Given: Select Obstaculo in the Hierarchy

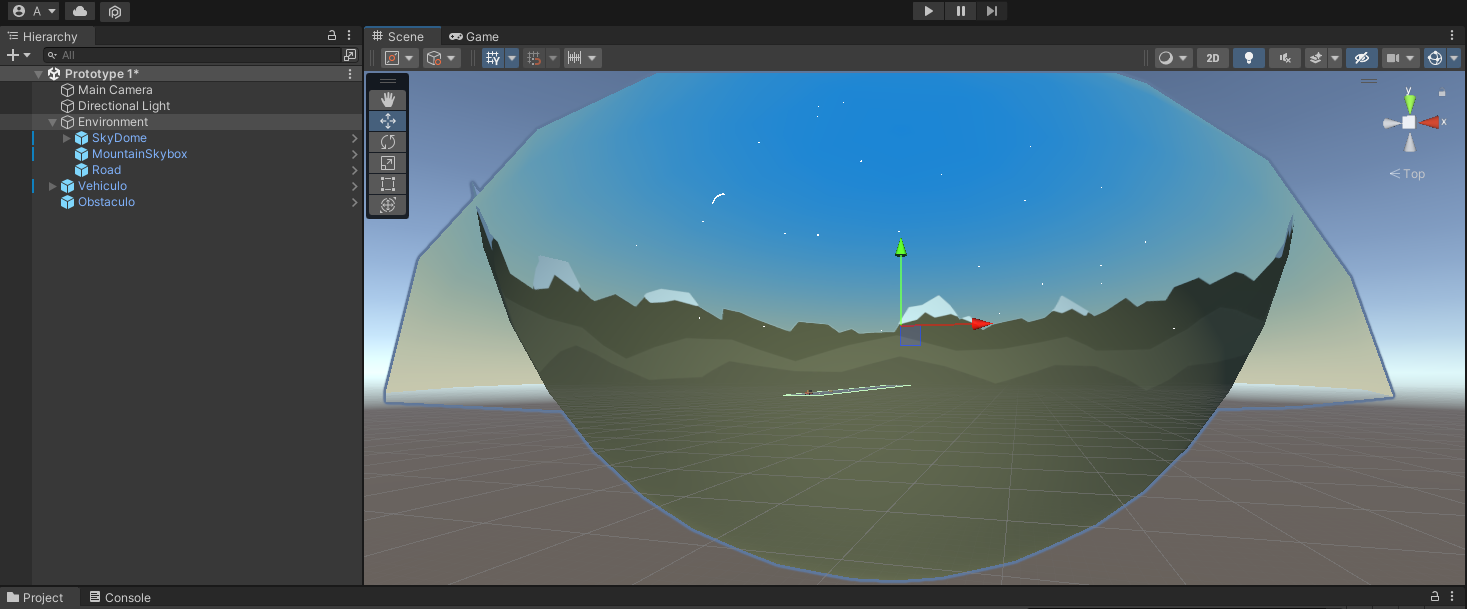Looking at the screenshot, I should coord(106,202).
